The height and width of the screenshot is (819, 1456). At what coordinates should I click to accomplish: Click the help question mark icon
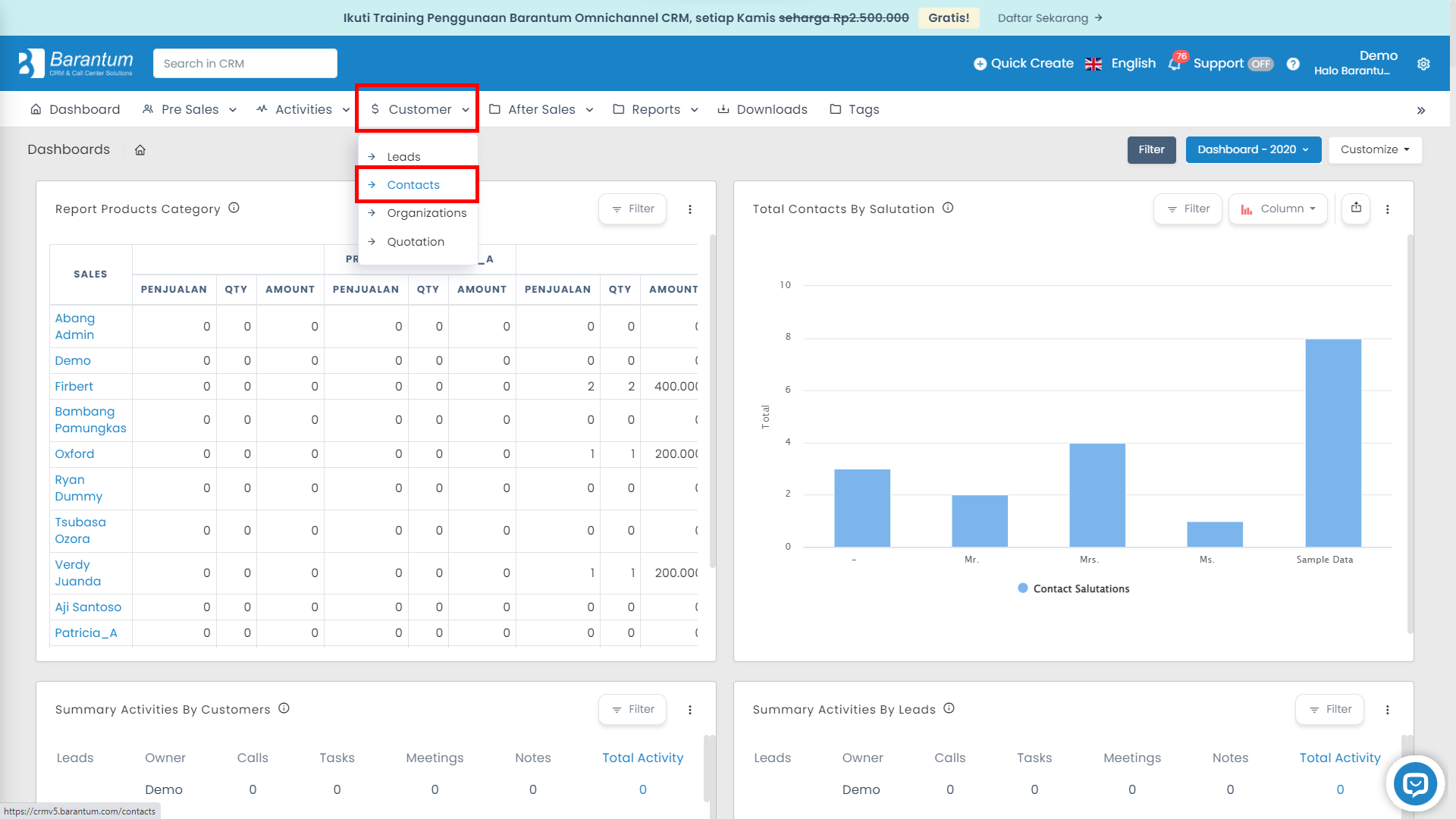click(x=1293, y=64)
